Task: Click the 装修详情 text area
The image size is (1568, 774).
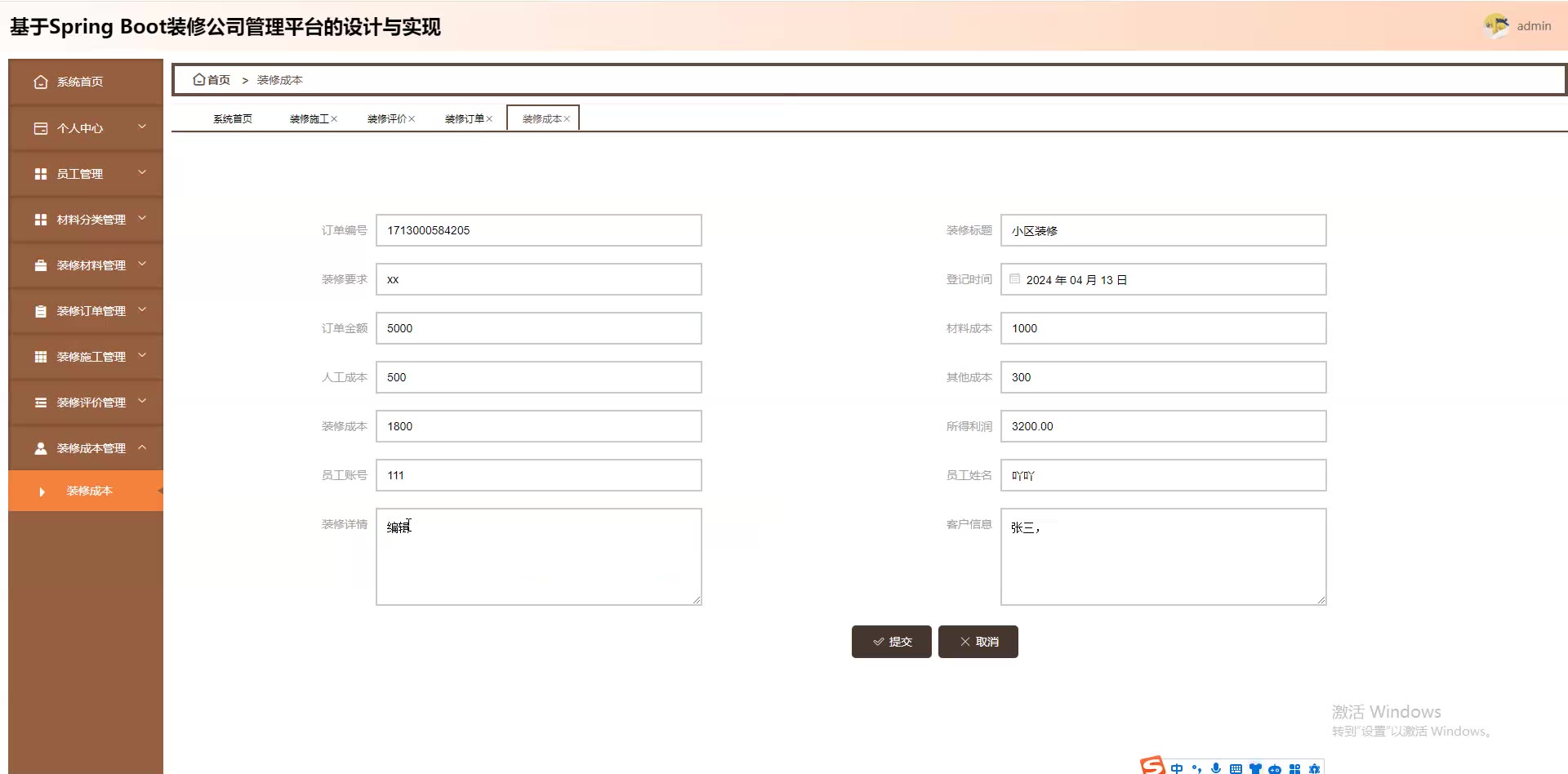Action: pyautogui.click(x=539, y=557)
